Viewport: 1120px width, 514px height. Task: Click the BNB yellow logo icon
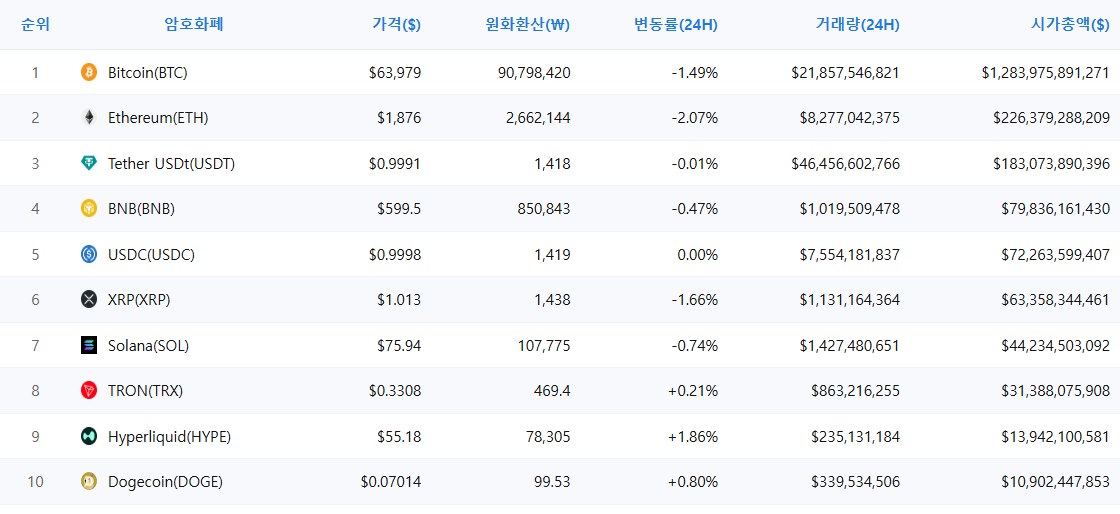point(89,208)
